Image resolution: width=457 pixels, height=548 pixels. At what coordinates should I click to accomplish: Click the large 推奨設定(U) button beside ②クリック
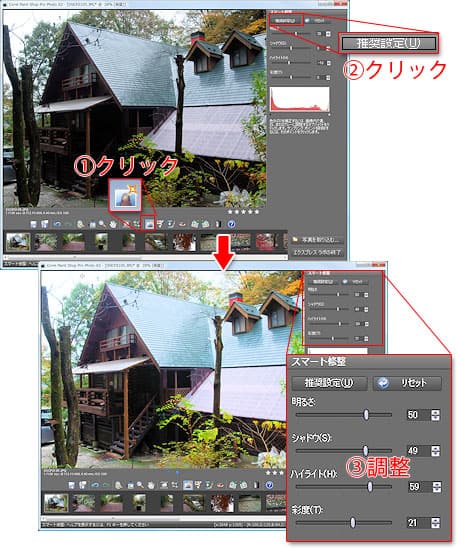pyautogui.click(x=389, y=43)
